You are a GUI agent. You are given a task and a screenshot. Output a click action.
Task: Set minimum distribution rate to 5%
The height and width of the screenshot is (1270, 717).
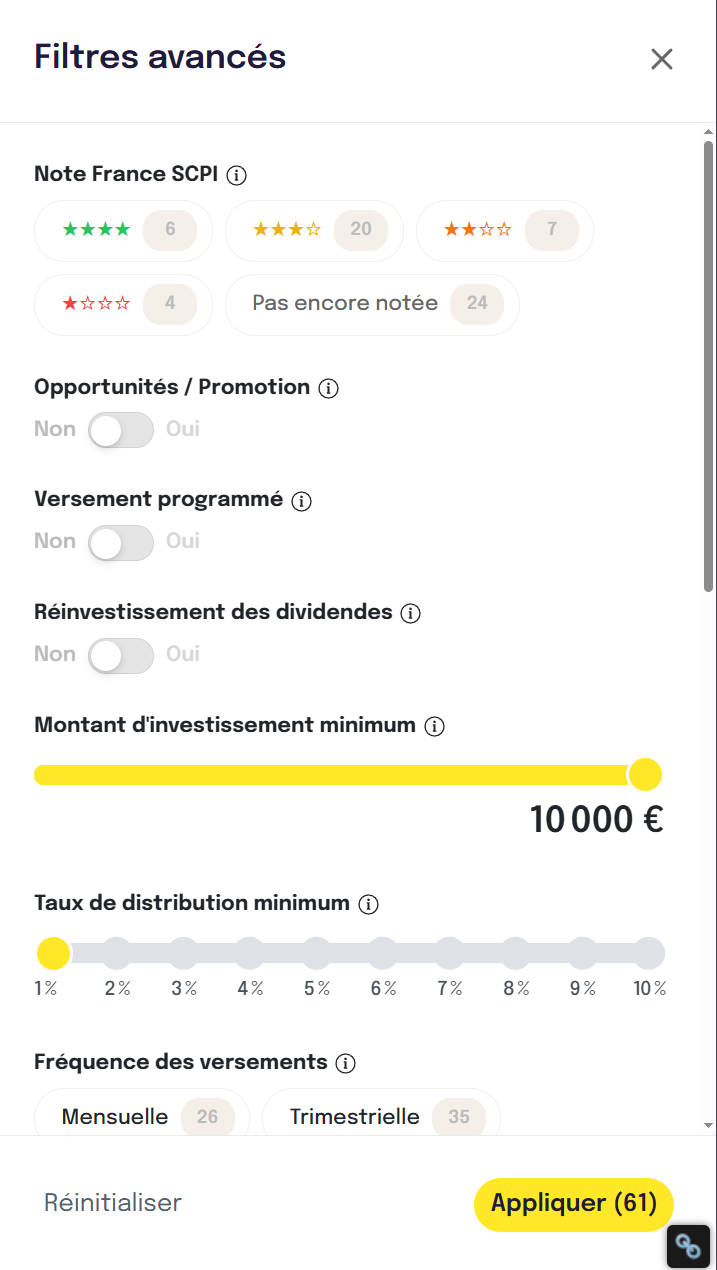317,953
